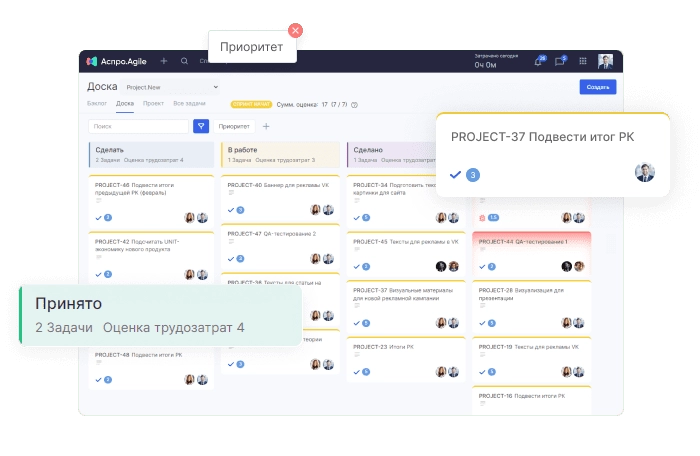Add a filter with the plus button
Viewport: 700px width, 456px height.
(266, 126)
